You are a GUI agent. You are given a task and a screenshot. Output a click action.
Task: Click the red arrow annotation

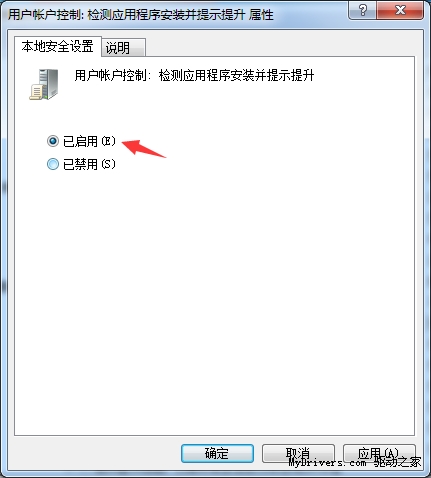tap(144, 149)
